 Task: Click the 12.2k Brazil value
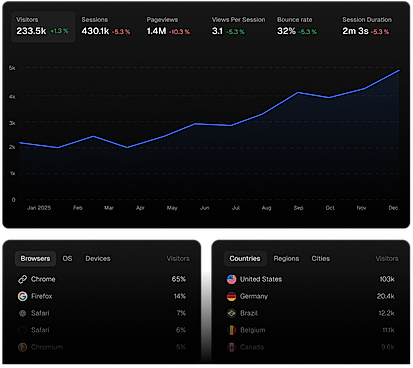click(x=386, y=313)
